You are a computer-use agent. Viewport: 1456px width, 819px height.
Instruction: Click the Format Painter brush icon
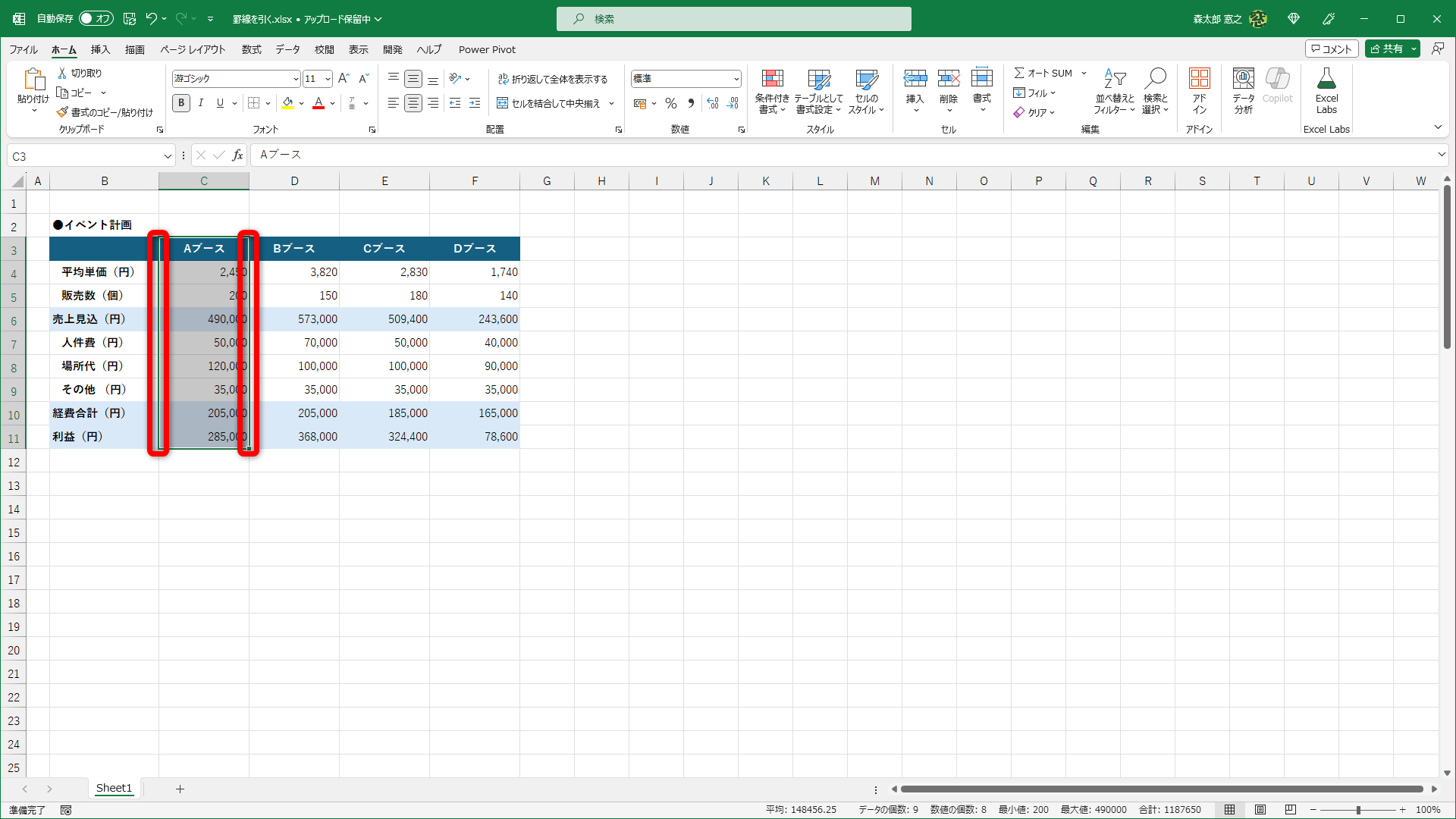[62, 112]
